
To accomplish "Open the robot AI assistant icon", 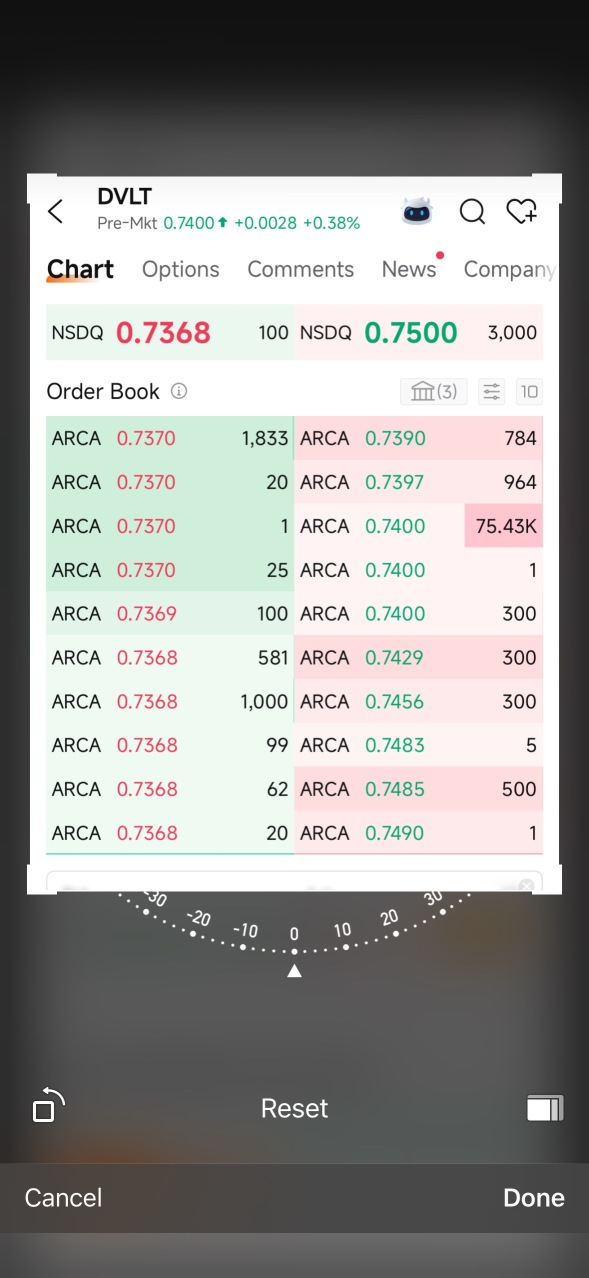I will click(418, 211).
